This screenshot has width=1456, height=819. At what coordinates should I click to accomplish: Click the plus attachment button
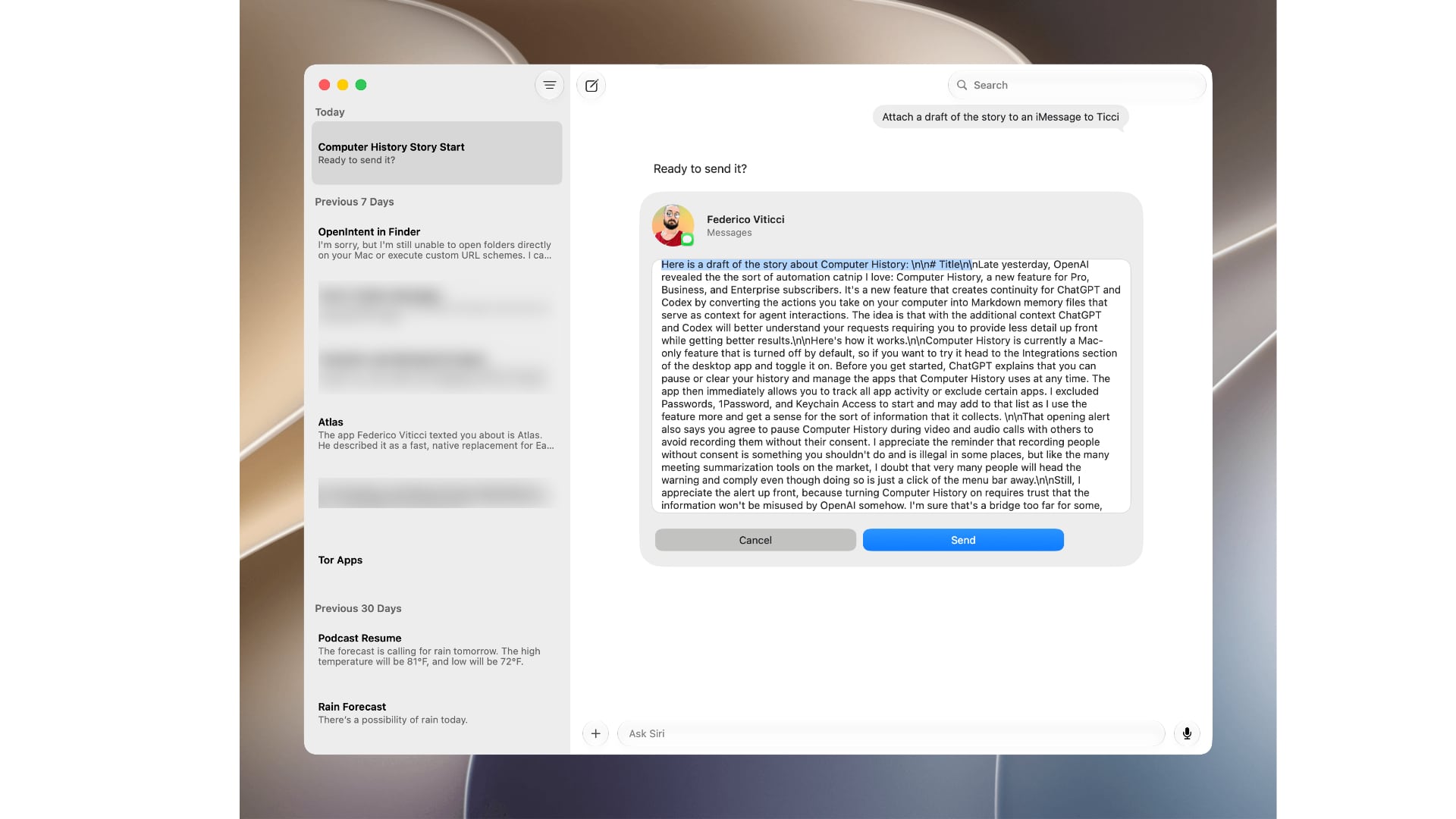coord(595,733)
